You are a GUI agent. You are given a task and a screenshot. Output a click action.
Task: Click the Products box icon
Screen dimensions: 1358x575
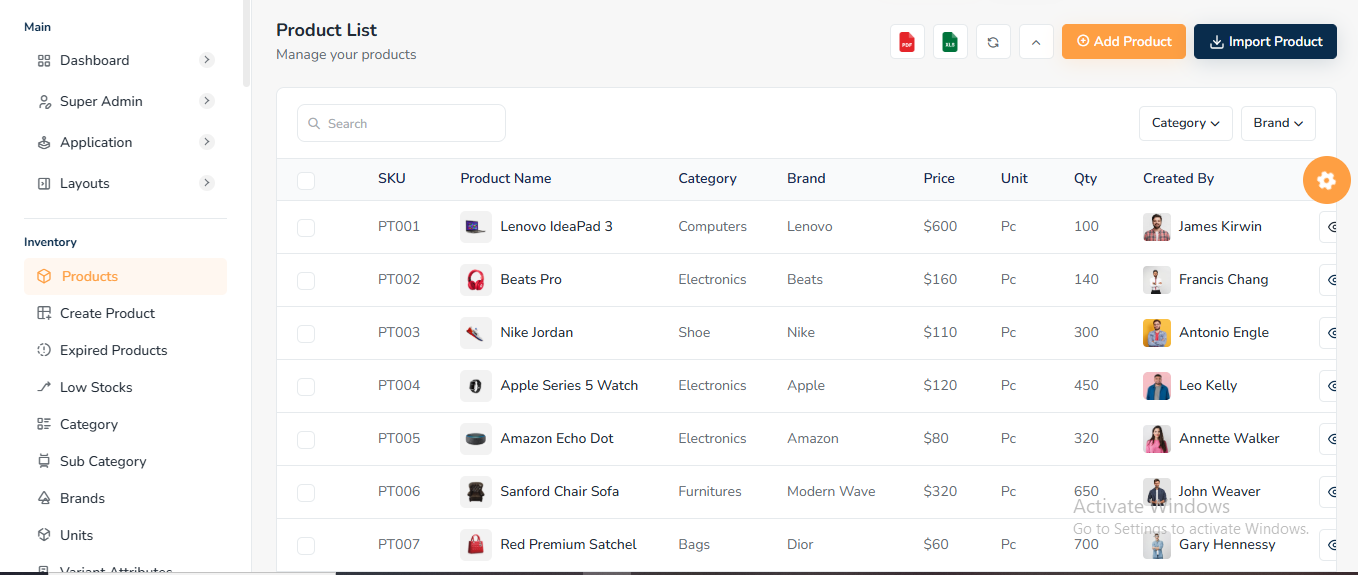[x=44, y=276]
